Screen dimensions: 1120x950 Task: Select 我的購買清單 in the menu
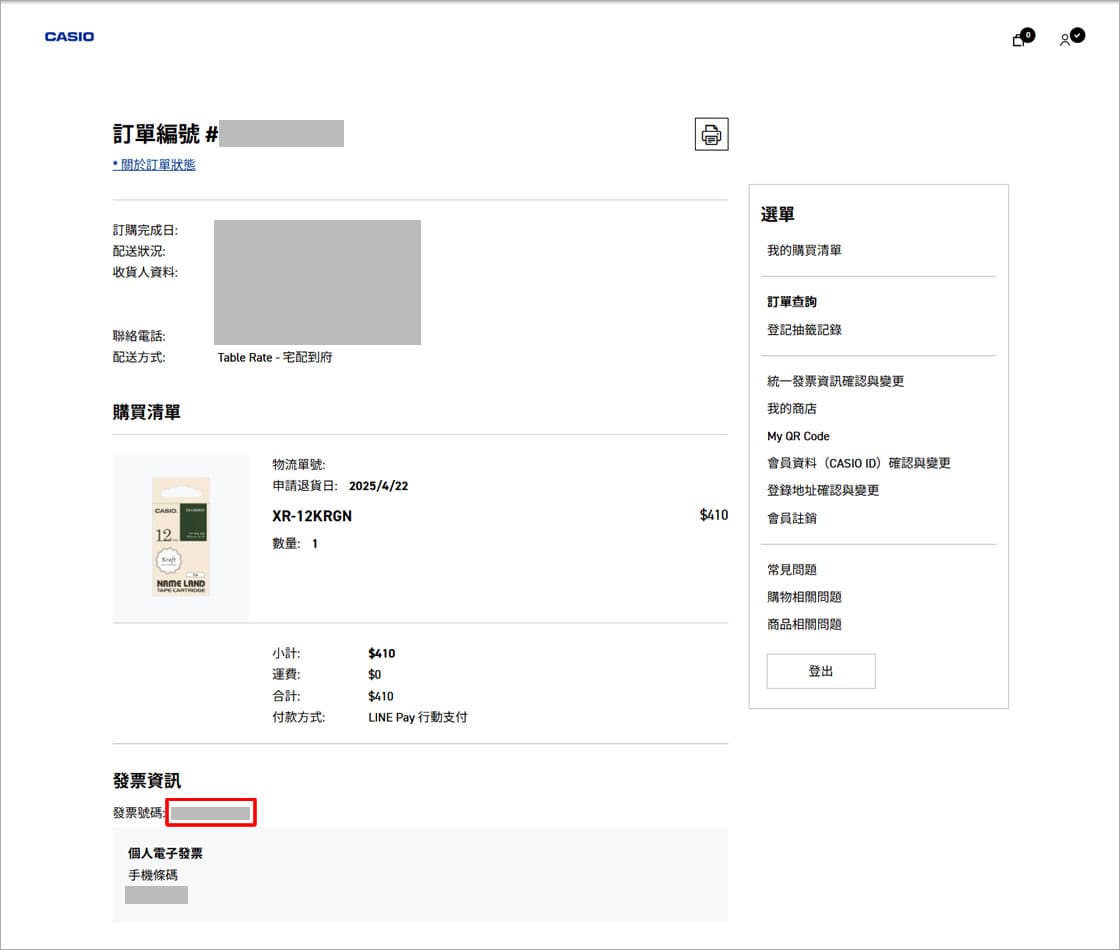pyautogui.click(x=804, y=250)
